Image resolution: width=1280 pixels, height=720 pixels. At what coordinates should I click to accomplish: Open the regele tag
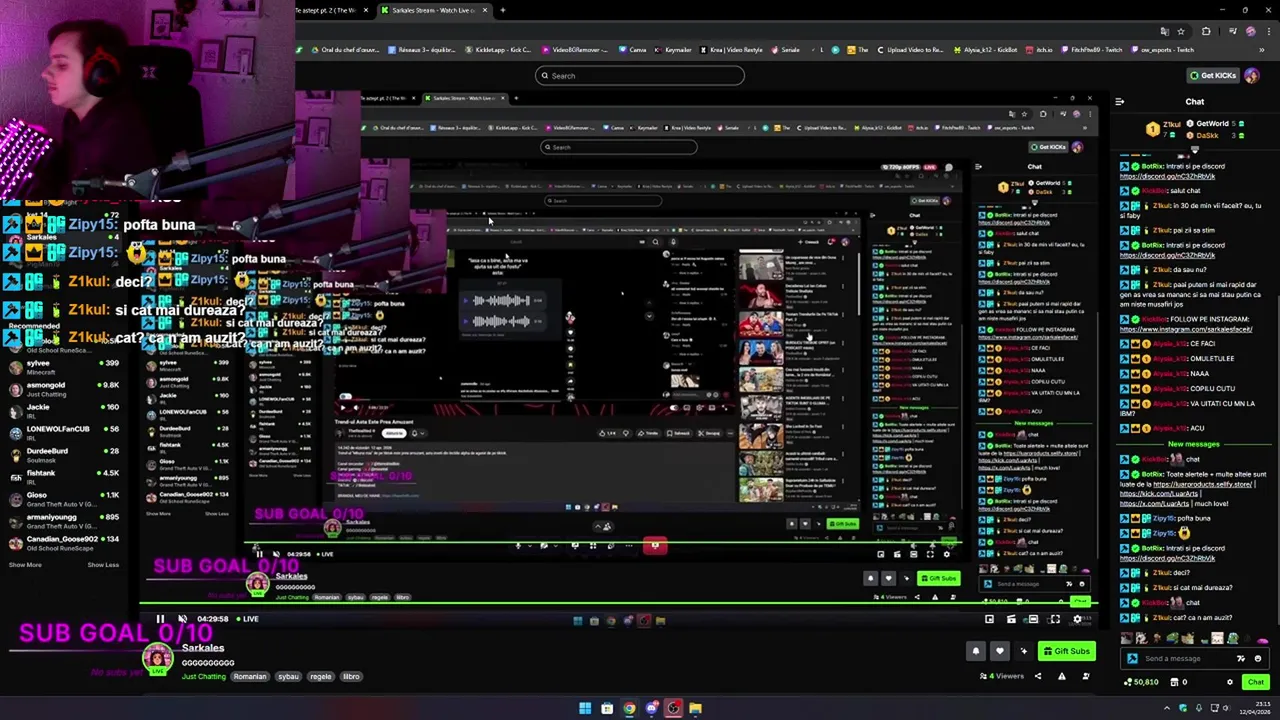(320, 677)
